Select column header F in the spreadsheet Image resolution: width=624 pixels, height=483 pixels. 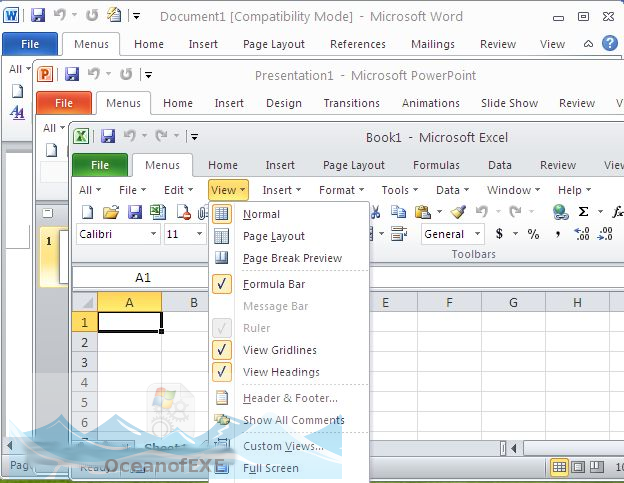(x=449, y=302)
